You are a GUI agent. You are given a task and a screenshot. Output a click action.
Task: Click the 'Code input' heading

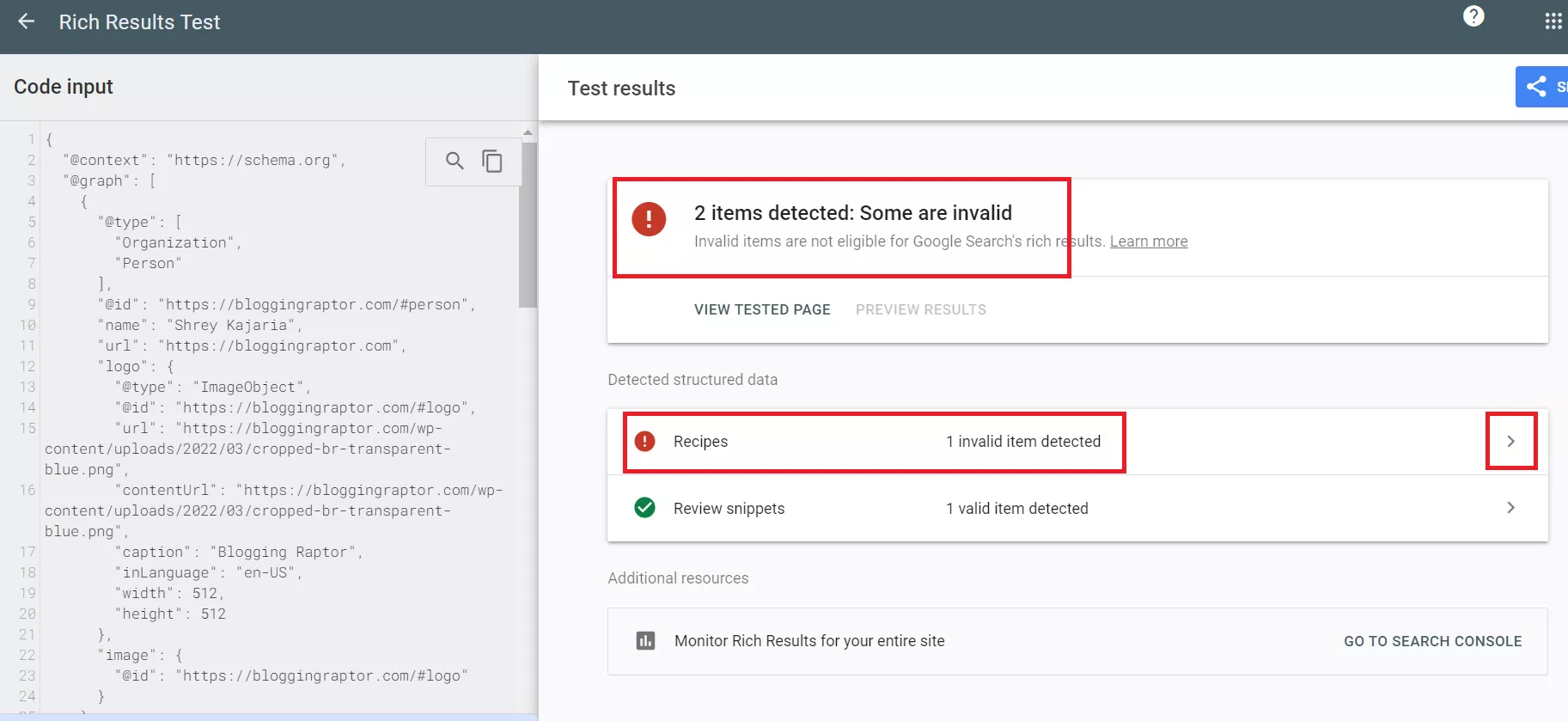click(64, 87)
